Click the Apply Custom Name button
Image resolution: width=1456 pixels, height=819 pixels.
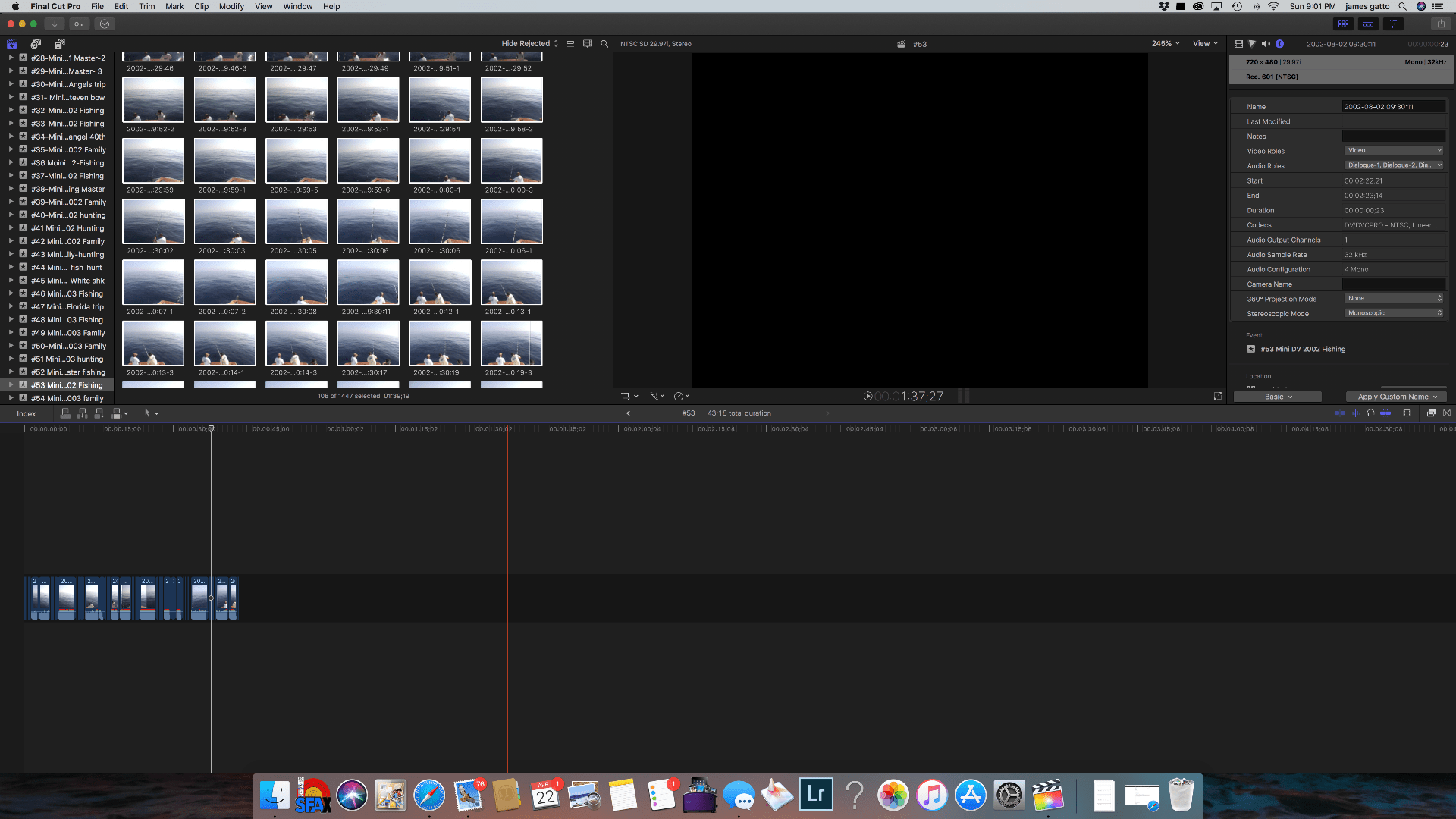tap(1396, 396)
